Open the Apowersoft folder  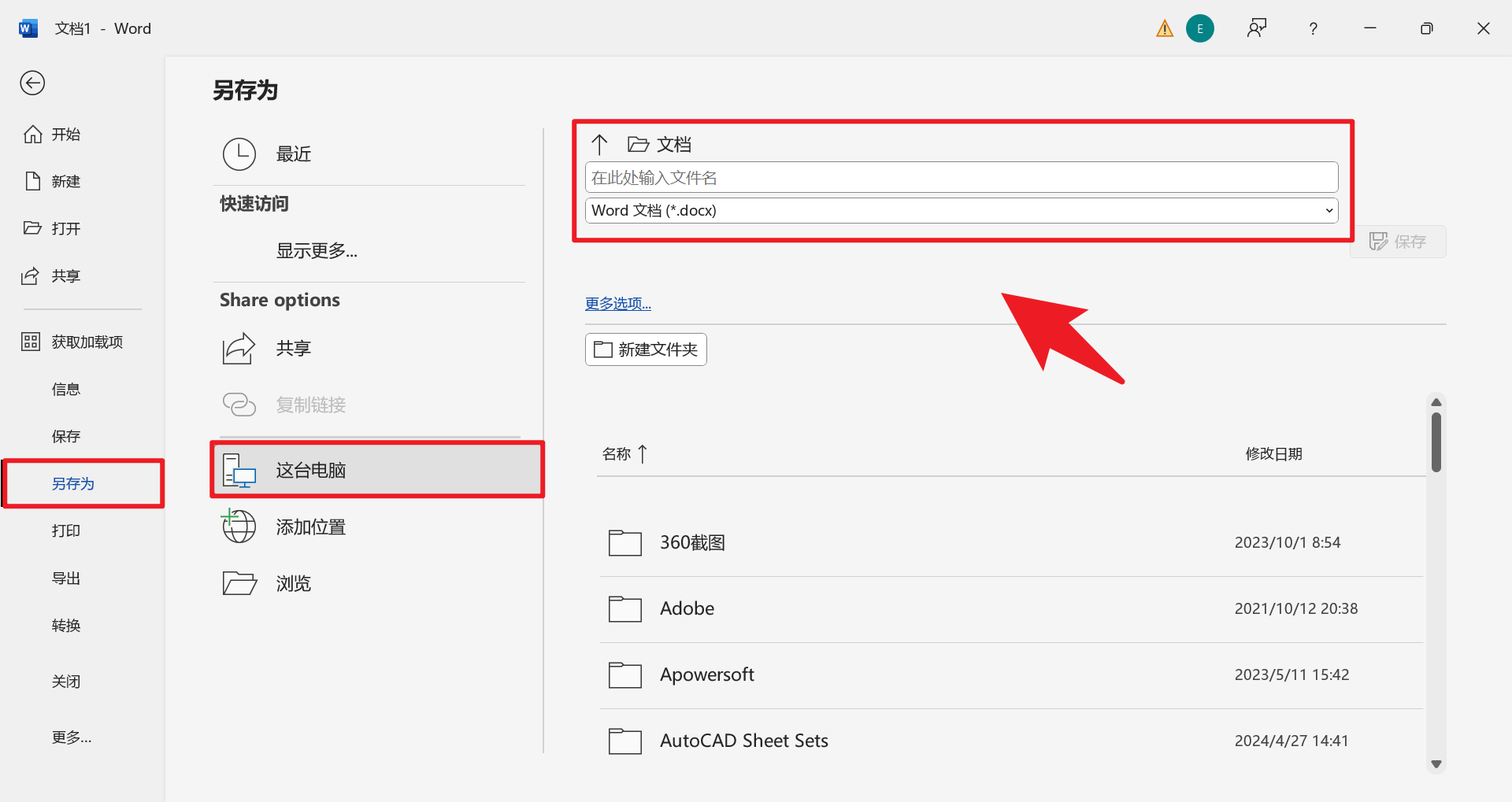coord(706,674)
